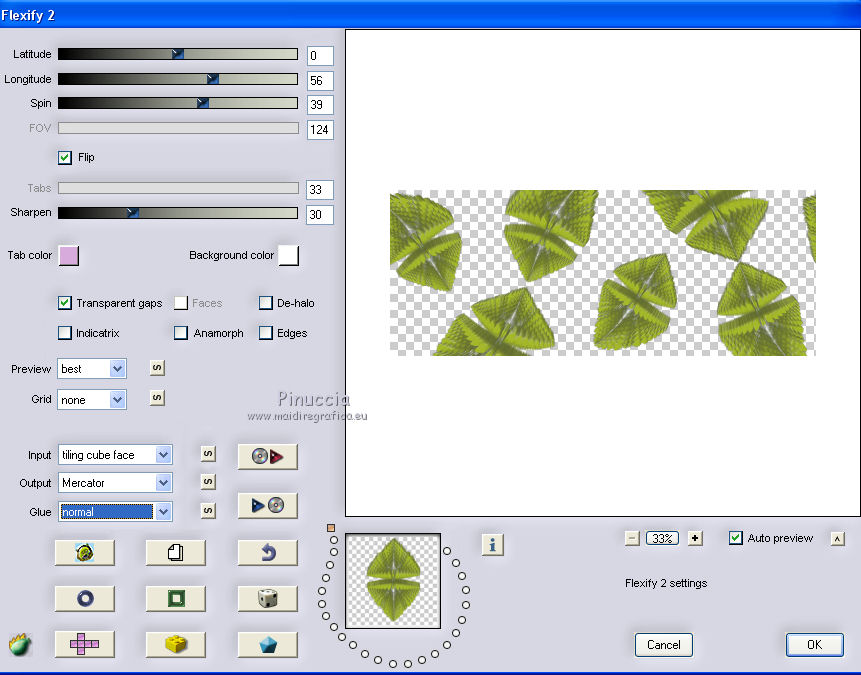Click the blue undo arrow button
The width and height of the screenshot is (861, 675).
click(x=267, y=553)
